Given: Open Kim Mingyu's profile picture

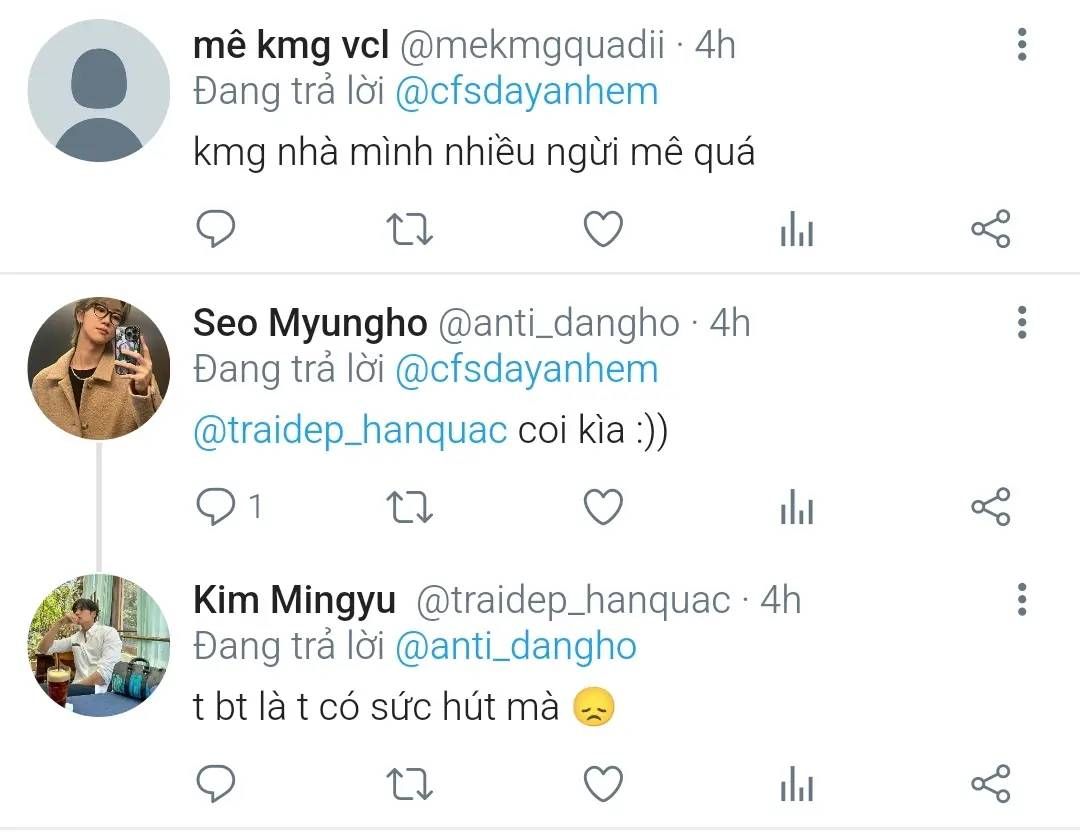Looking at the screenshot, I should click(98, 646).
